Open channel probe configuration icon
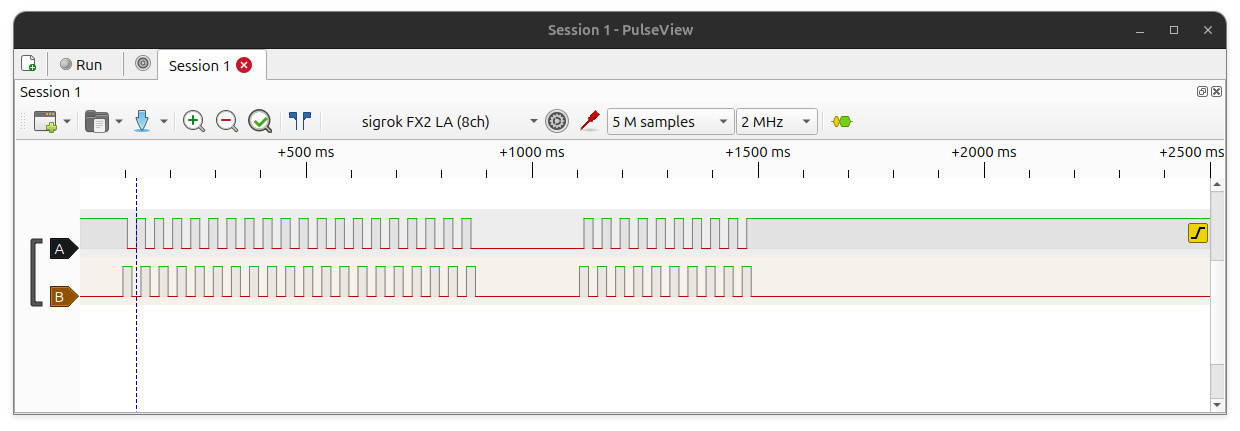This screenshot has height=431, width=1240. [590, 122]
